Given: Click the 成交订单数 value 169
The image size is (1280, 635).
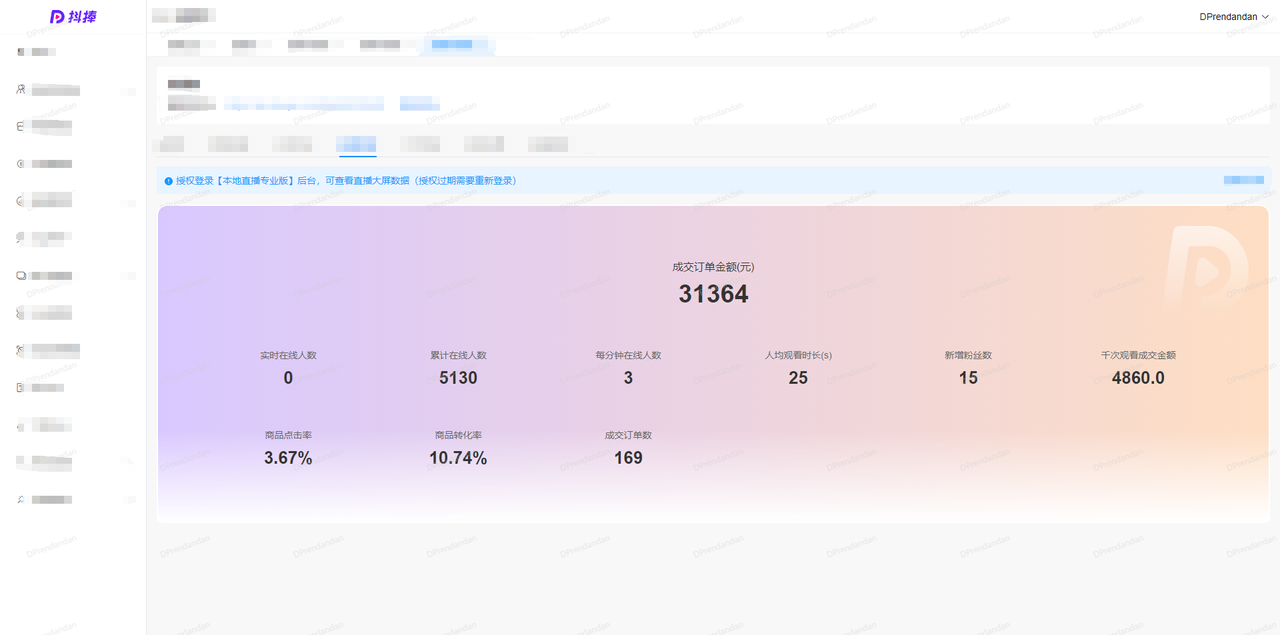Looking at the screenshot, I should [628, 458].
